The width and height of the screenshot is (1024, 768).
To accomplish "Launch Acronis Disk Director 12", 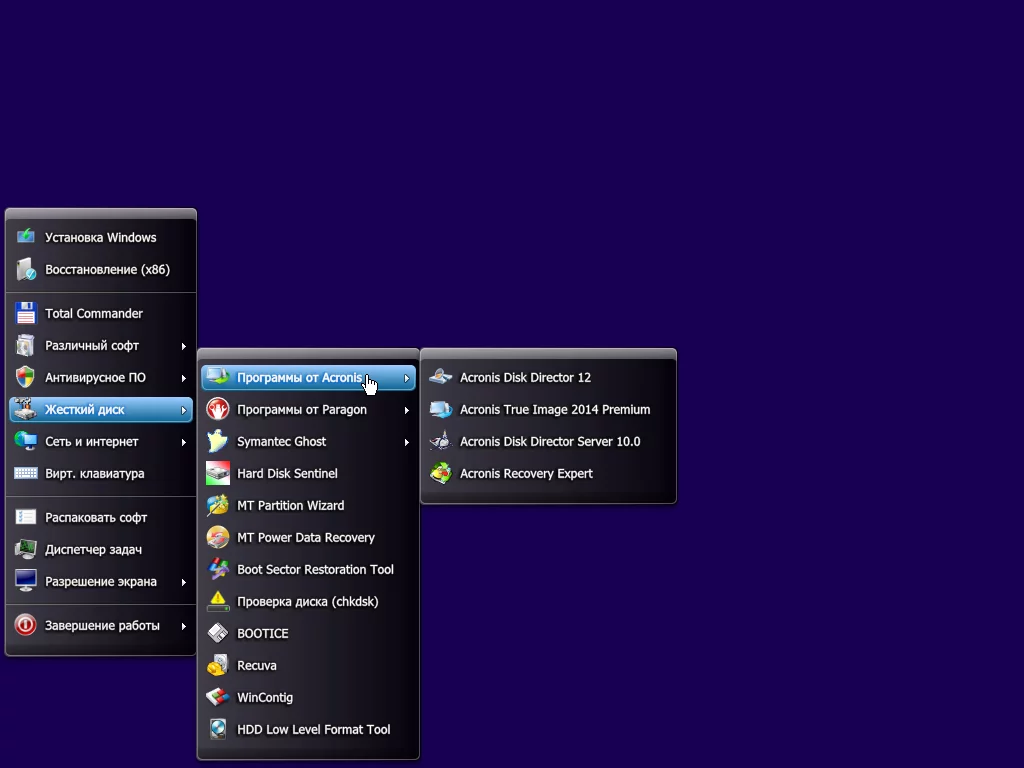I will (548, 377).
